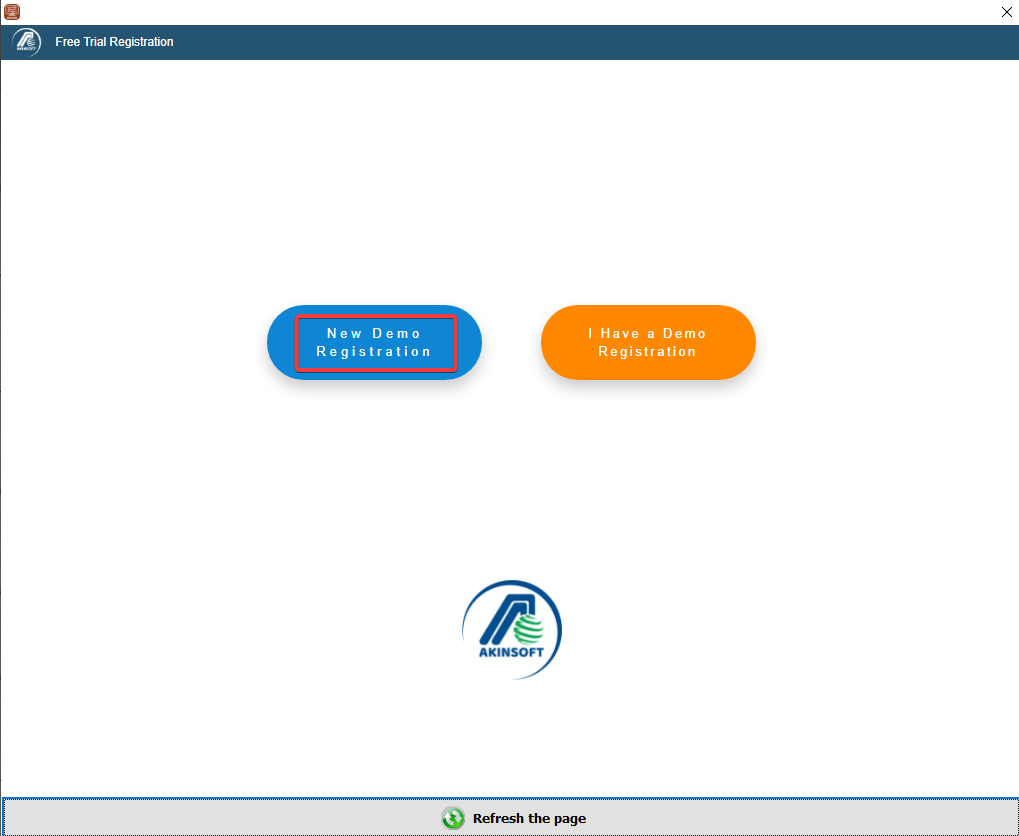Select the orange I Have a Demo Registration button
The image size is (1019, 836).
(647, 343)
